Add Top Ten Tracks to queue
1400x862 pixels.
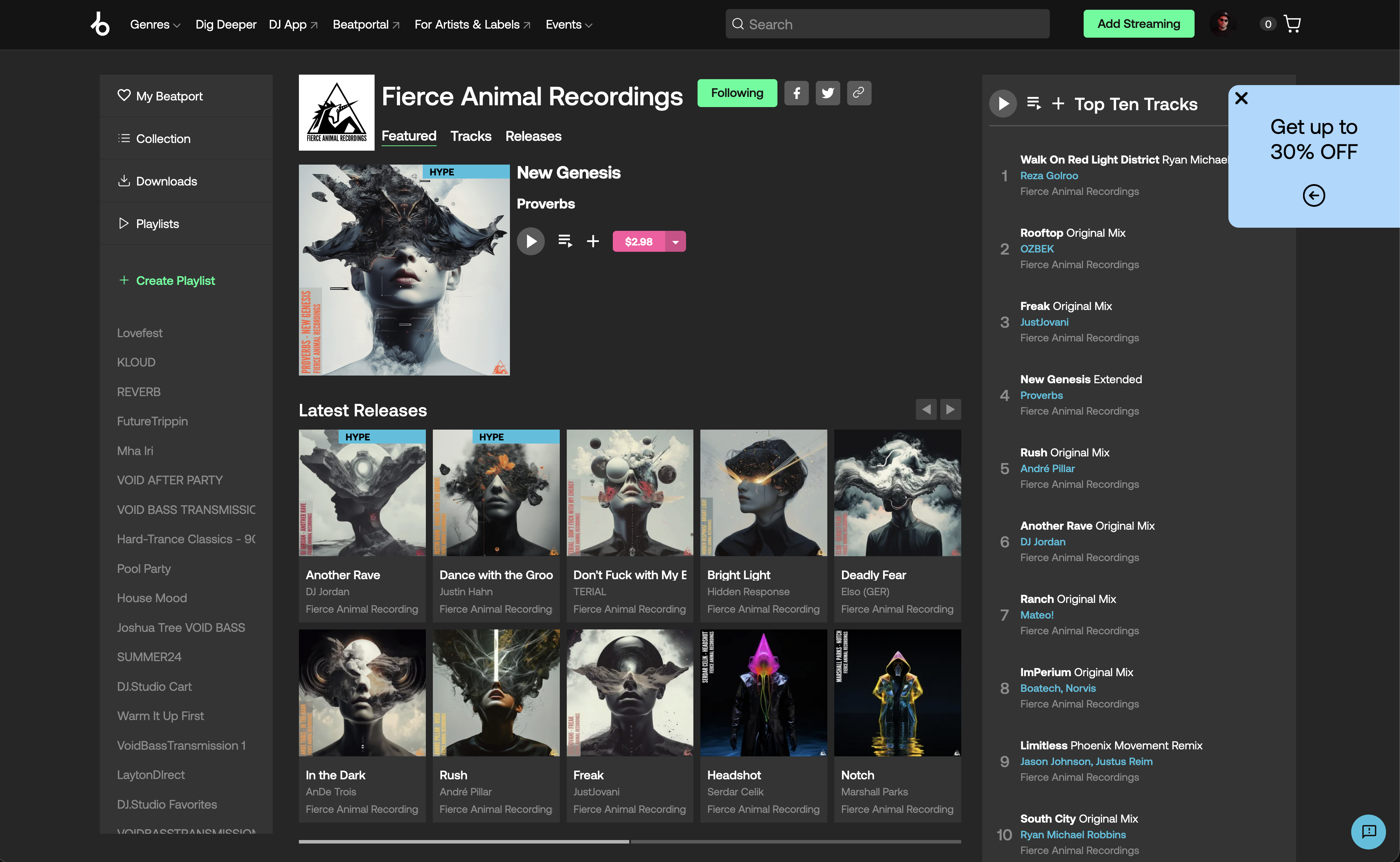1033,103
